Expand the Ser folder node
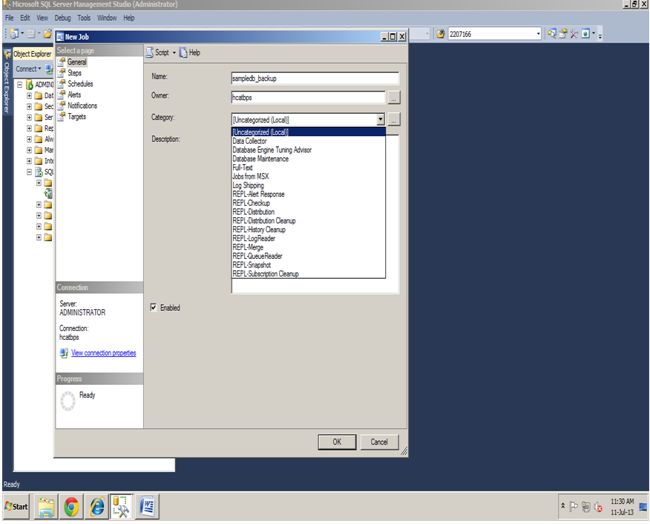Viewport: 650px width, 524px height. pyautogui.click(x=29, y=117)
